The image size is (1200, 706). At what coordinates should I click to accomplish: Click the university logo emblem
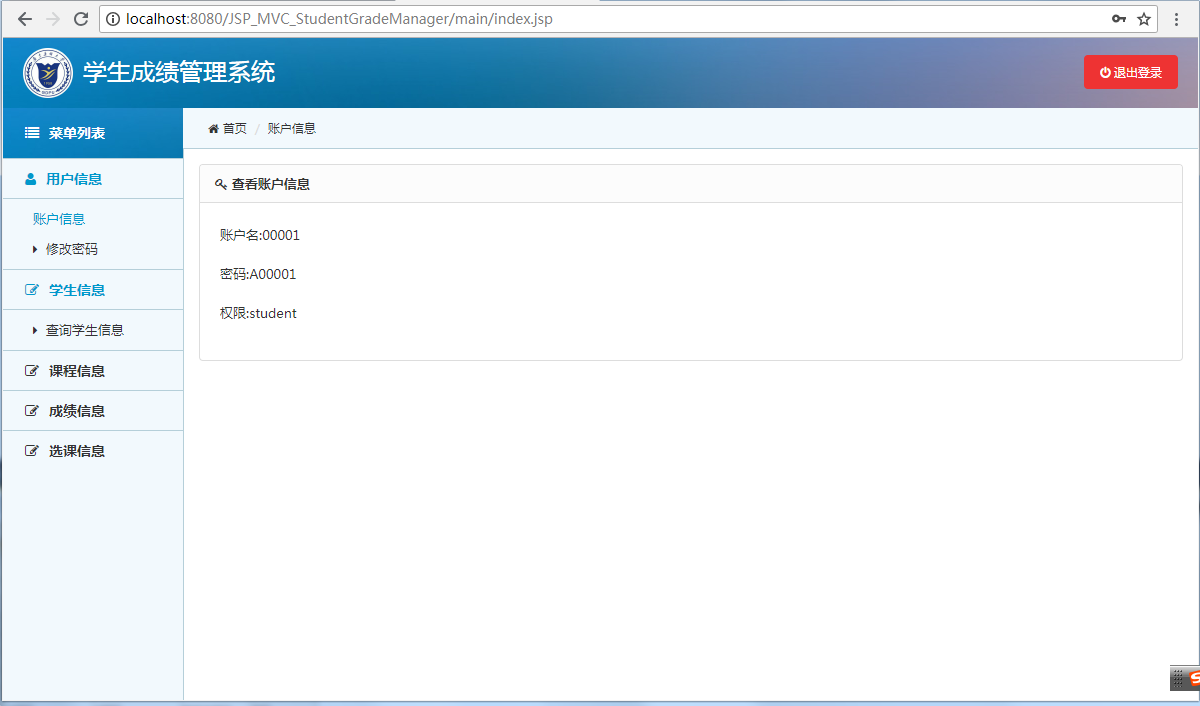pos(48,73)
